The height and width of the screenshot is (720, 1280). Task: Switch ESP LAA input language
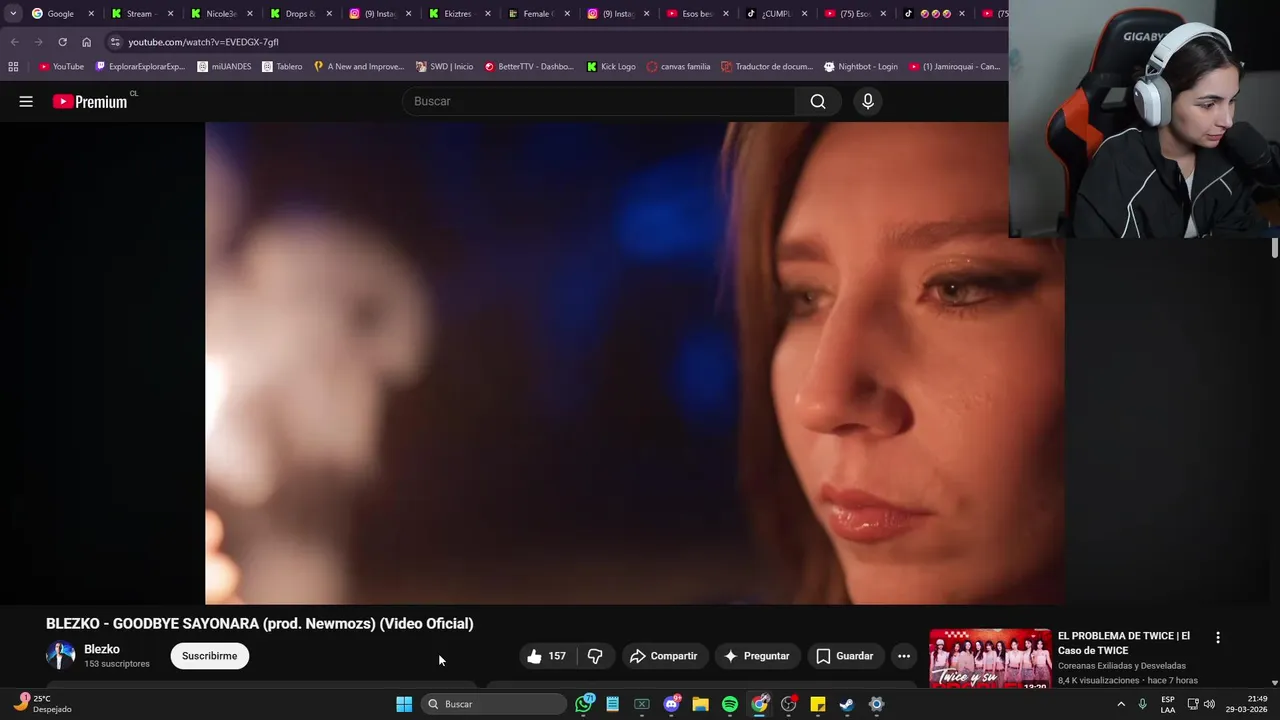(x=1168, y=704)
